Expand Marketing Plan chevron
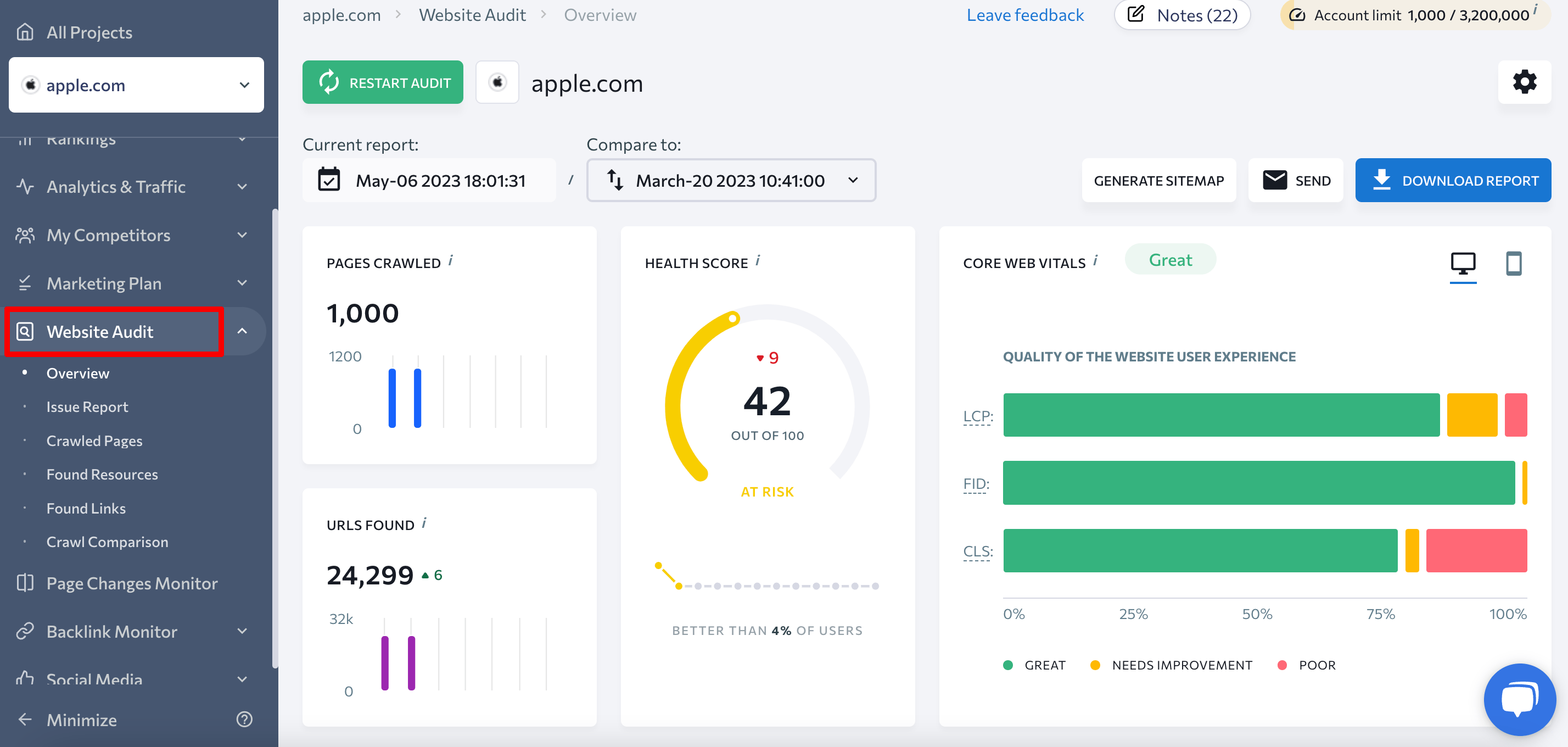The height and width of the screenshot is (747, 1568). coord(242,283)
